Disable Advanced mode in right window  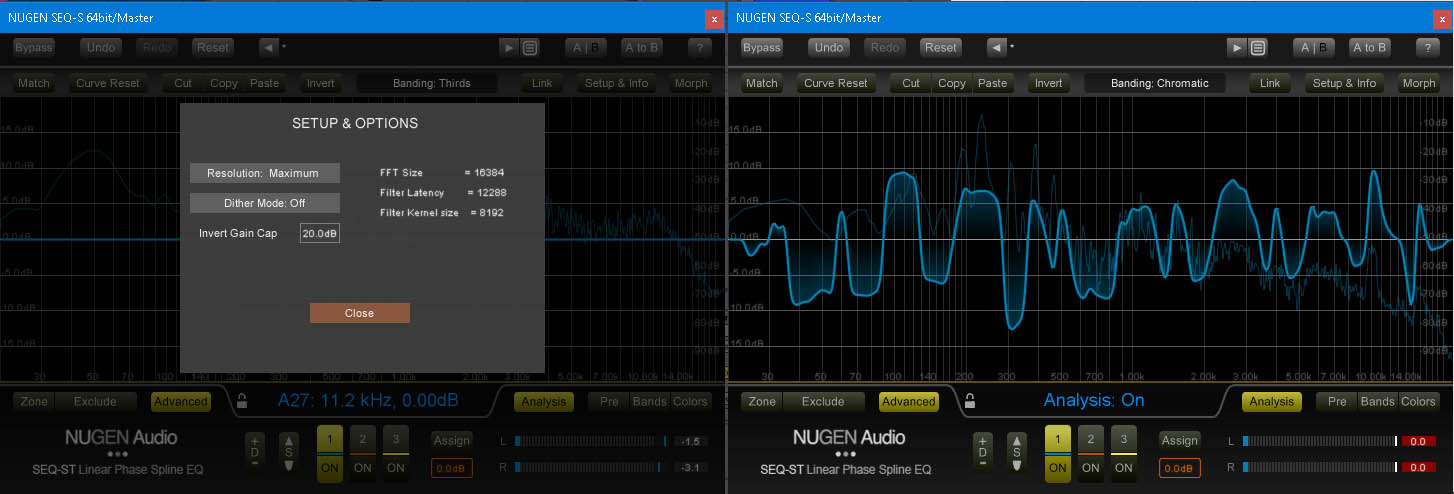(908, 402)
